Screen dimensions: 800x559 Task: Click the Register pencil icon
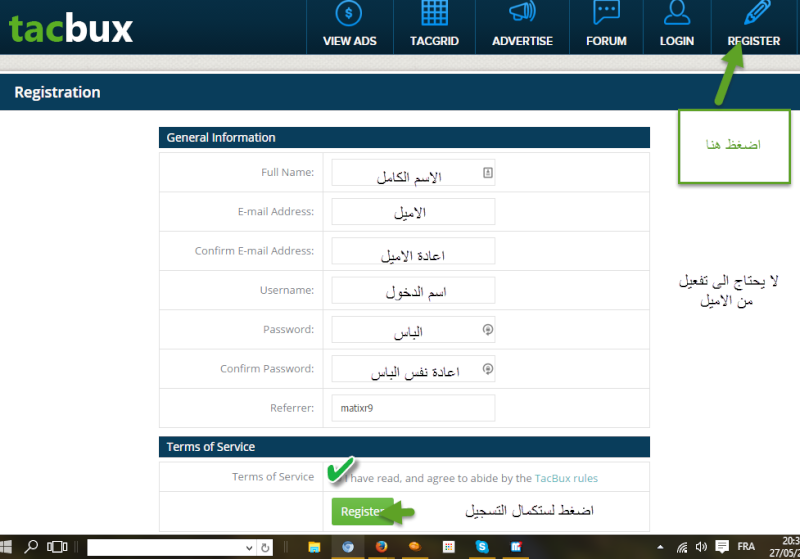757,12
